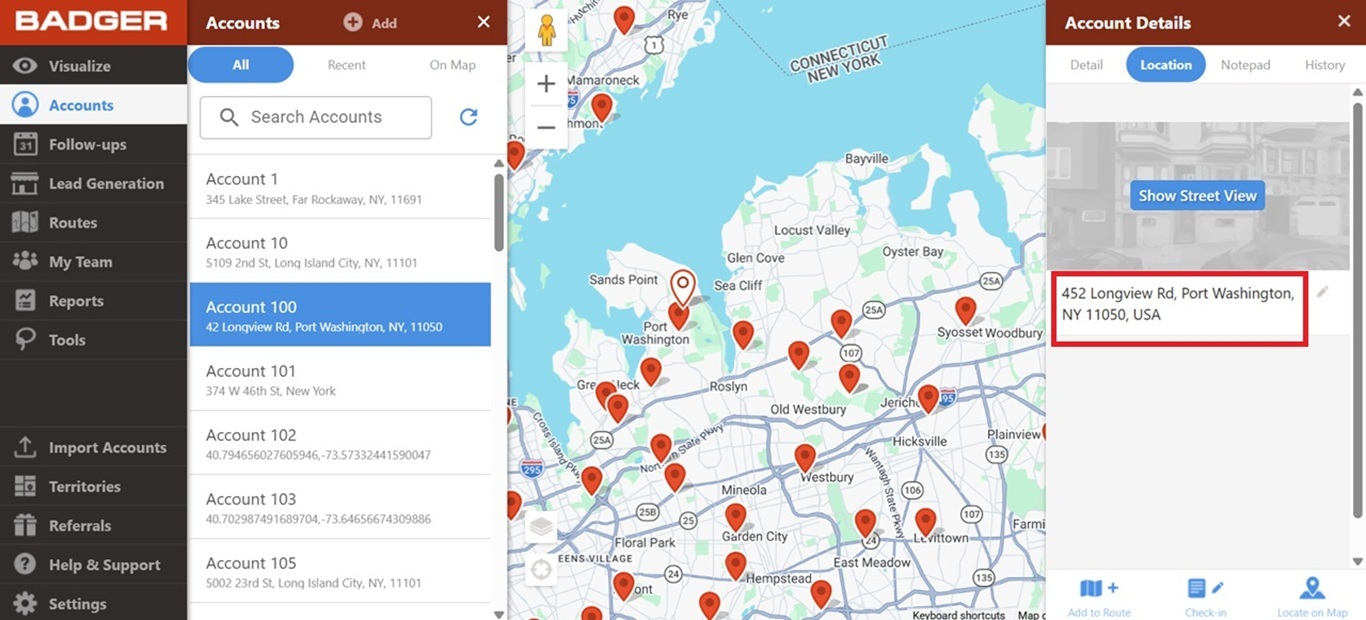Screen dimensions: 1366x620
Task: Switch to History tab
Action: tap(1324, 65)
